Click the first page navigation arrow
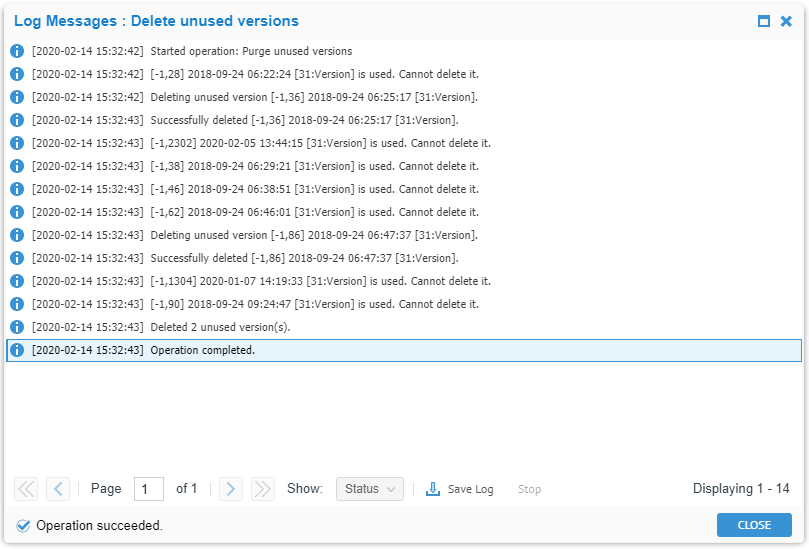The width and height of the screenshot is (809, 549). 26,489
